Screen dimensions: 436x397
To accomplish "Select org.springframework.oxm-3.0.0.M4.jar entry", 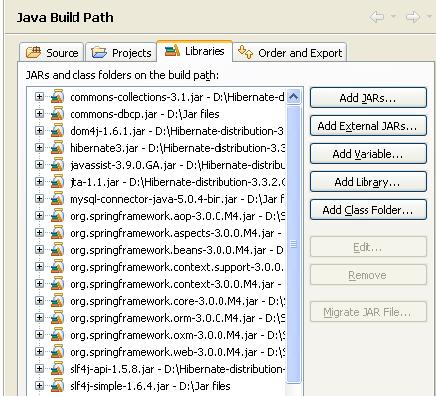I will coord(178,335).
